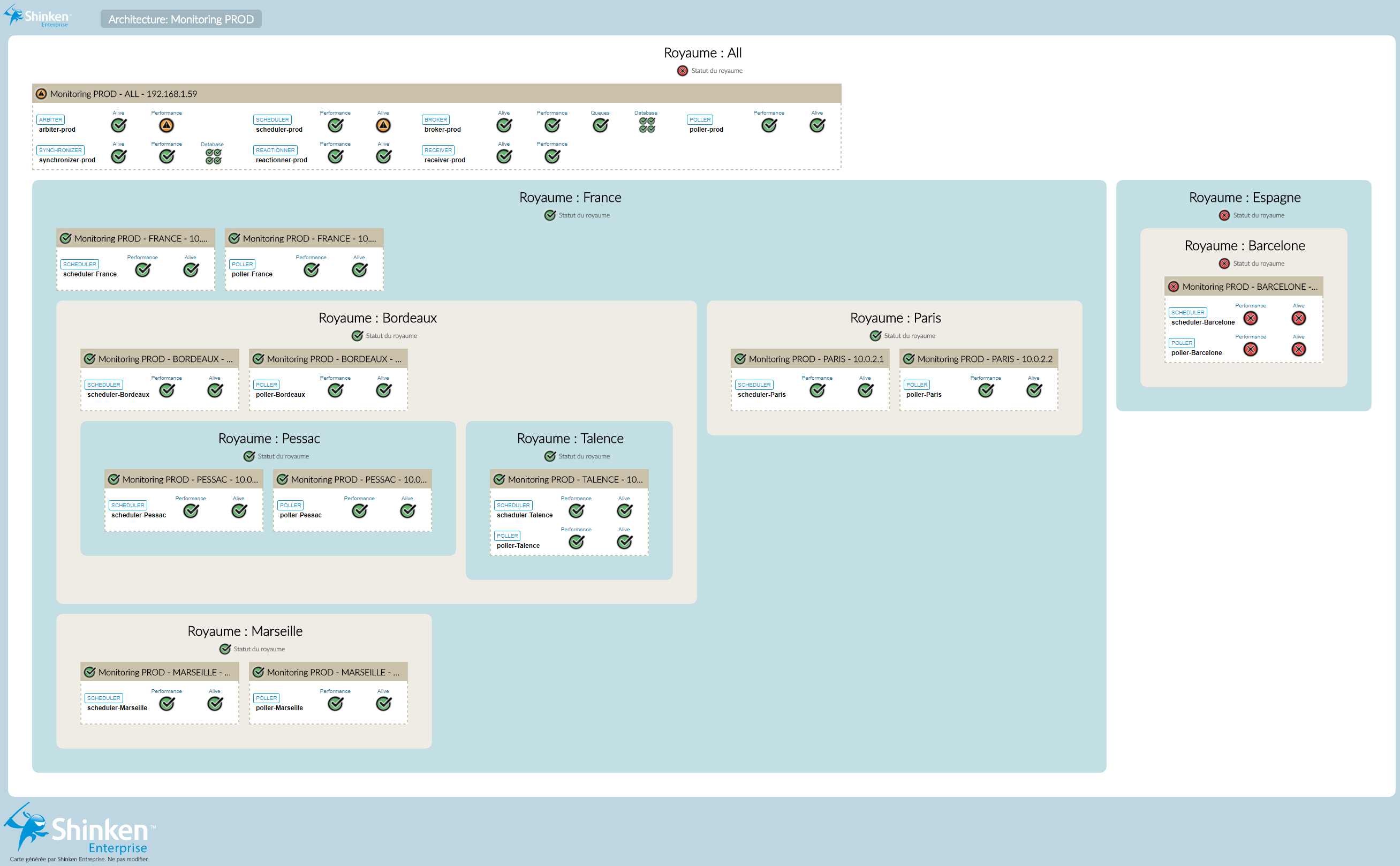This screenshot has width=1400, height=866.
Task: Click scheduler-Barcelone Performance critical icon
Action: coord(1251,318)
